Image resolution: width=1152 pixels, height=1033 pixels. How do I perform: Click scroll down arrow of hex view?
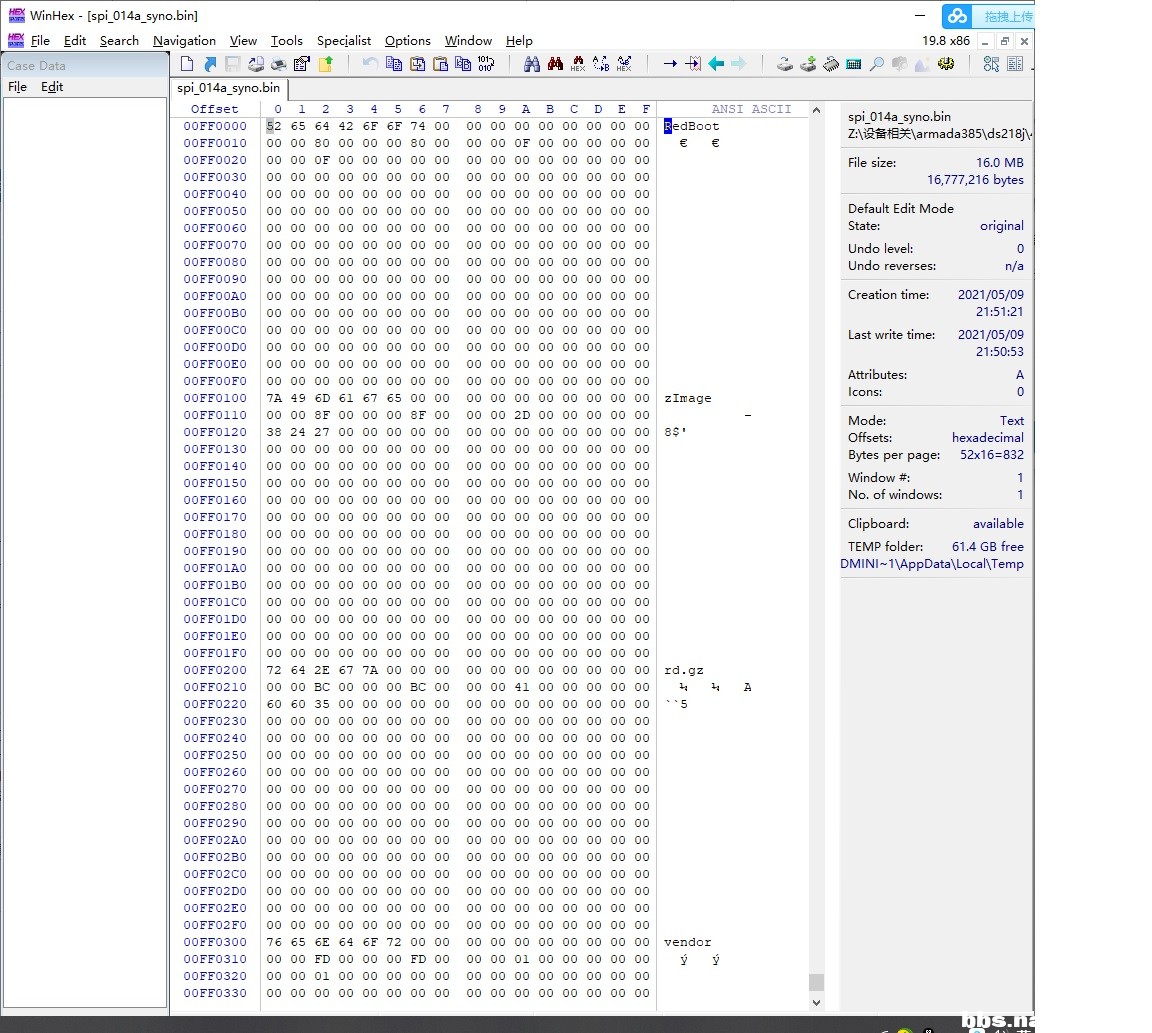pos(816,1002)
